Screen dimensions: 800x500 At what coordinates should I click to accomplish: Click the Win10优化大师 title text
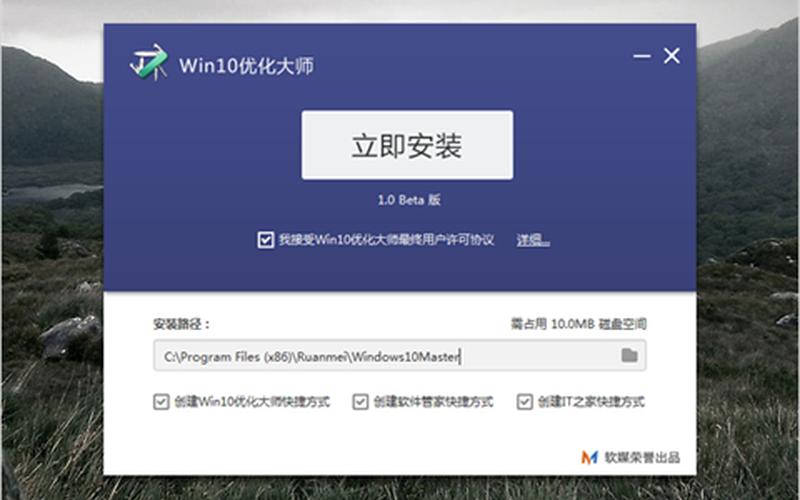click(246, 66)
